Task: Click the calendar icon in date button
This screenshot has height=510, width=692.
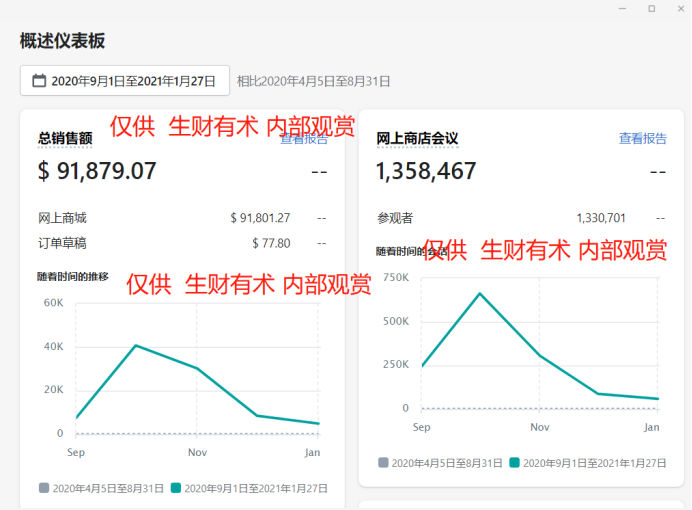Action: (39, 81)
